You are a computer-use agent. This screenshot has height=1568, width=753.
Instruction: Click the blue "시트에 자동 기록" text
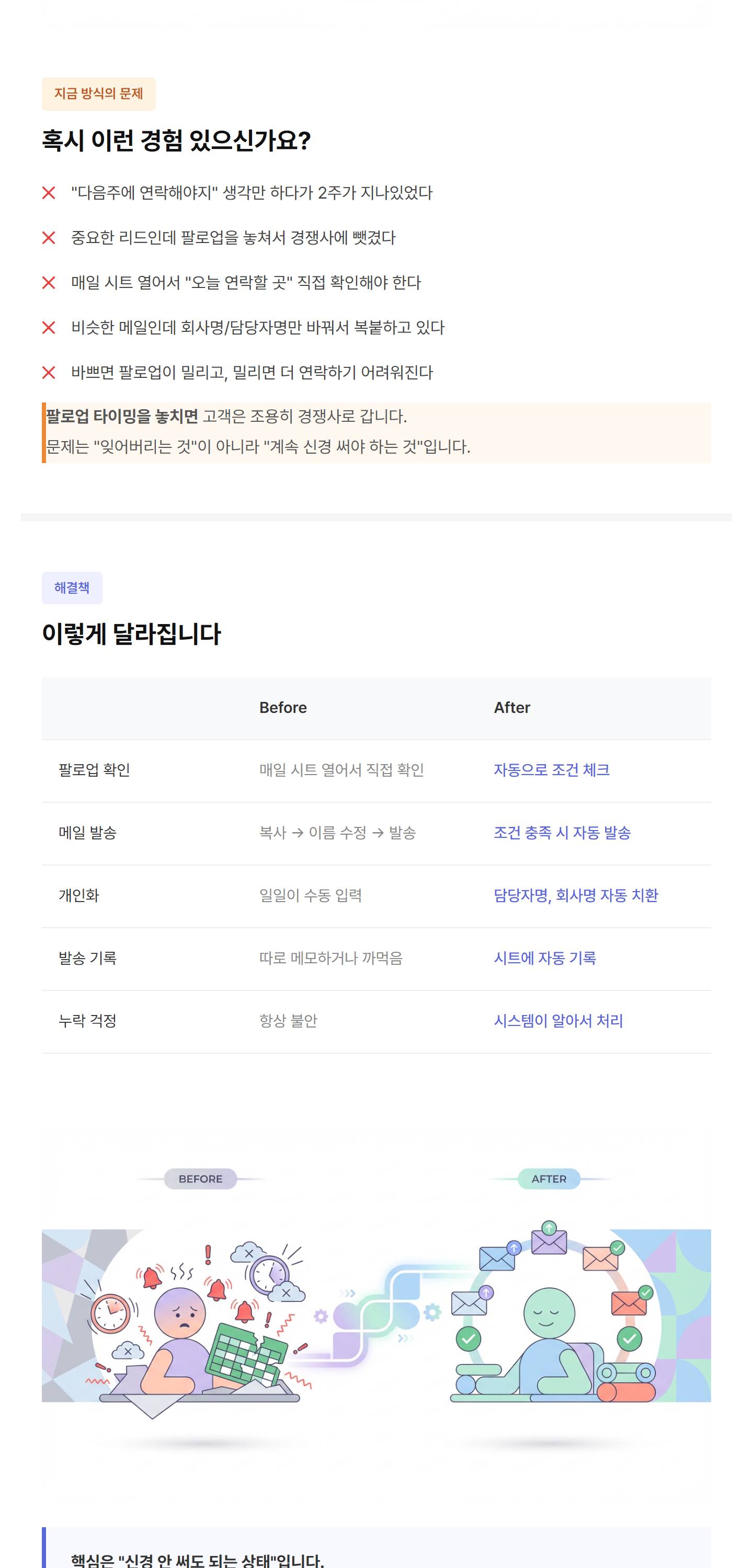[x=545, y=958]
